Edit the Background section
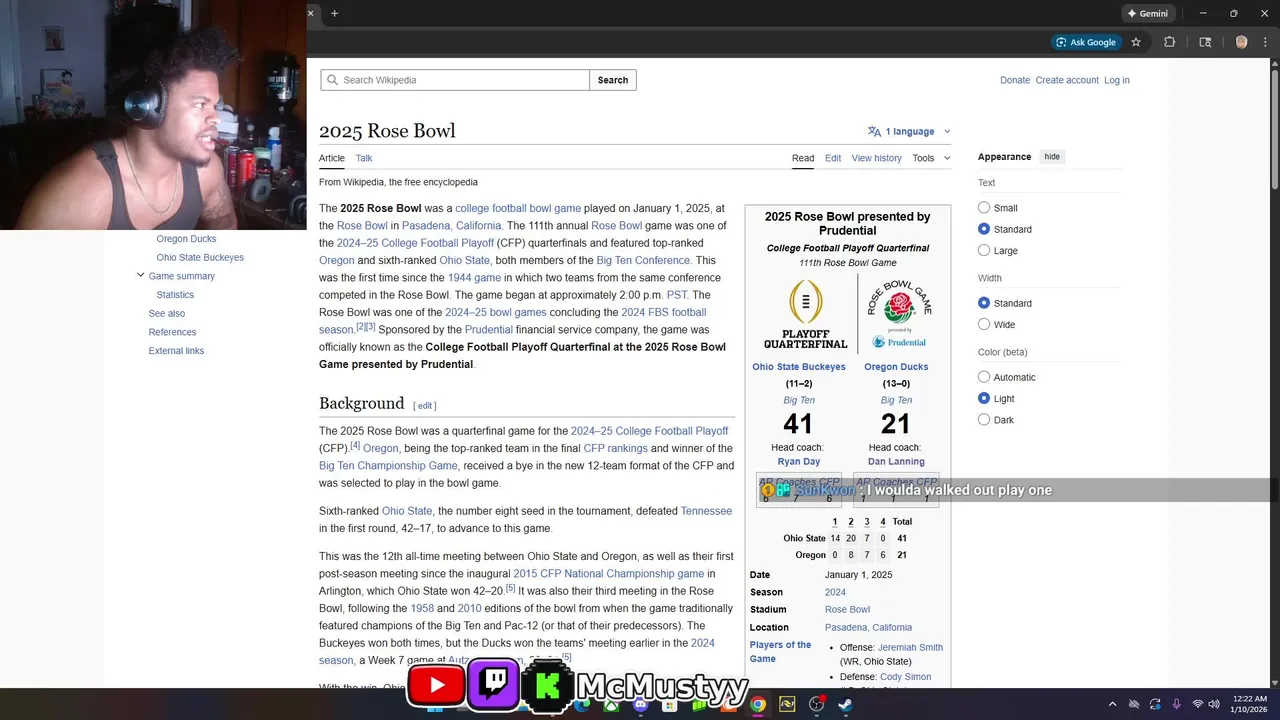 pyautogui.click(x=425, y=405)
